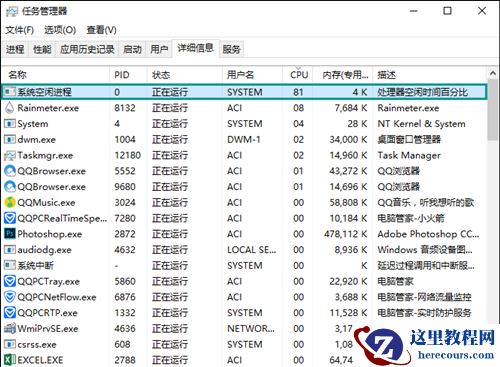Click the description 桌面窗口管理器
This screenshot has width=500, height=367.
click(x=409, y=139)
